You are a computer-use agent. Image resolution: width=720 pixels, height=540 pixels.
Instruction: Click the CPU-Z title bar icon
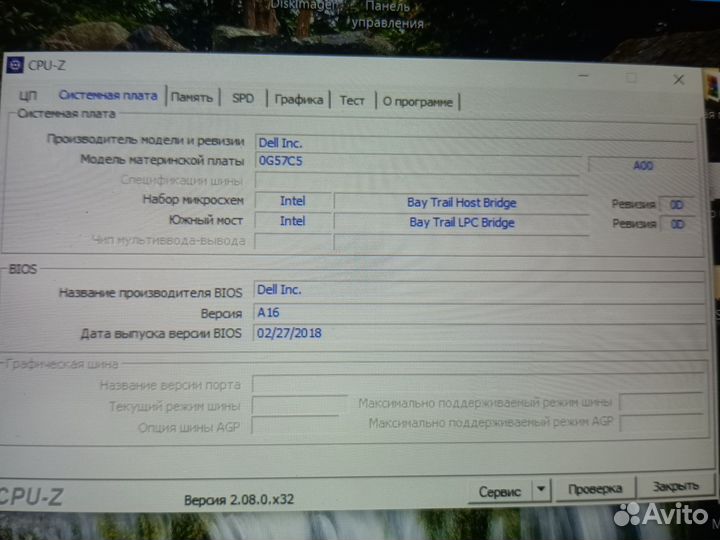[x=15, y=65]
